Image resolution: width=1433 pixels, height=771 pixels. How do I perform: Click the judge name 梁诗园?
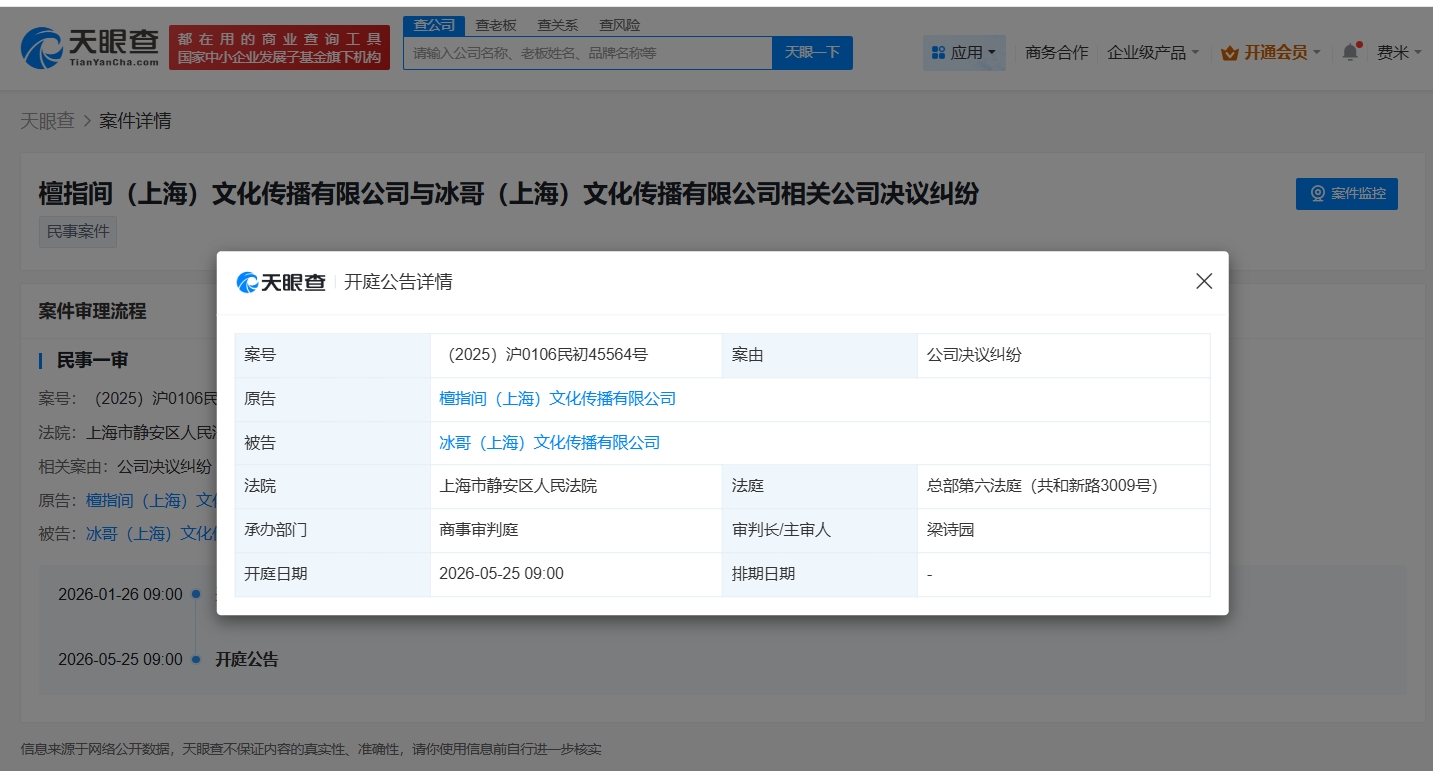[x=950, y=531]
